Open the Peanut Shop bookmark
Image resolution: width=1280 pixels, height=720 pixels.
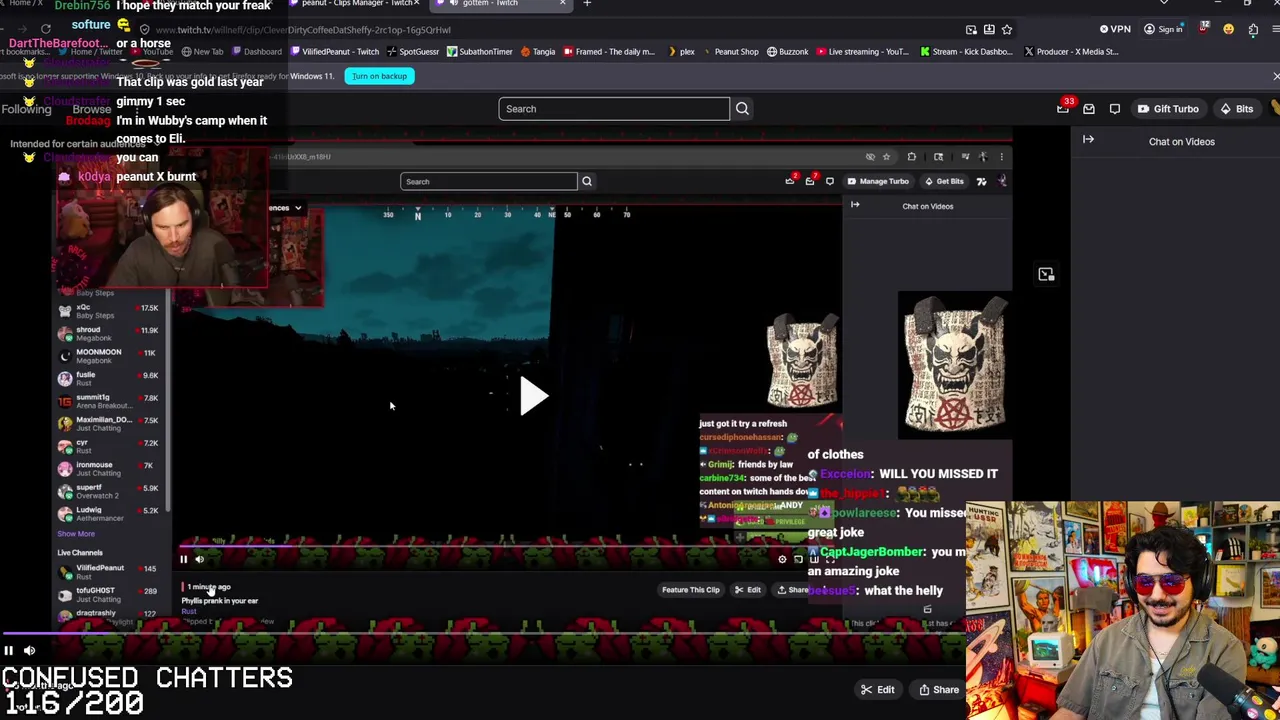730,52
